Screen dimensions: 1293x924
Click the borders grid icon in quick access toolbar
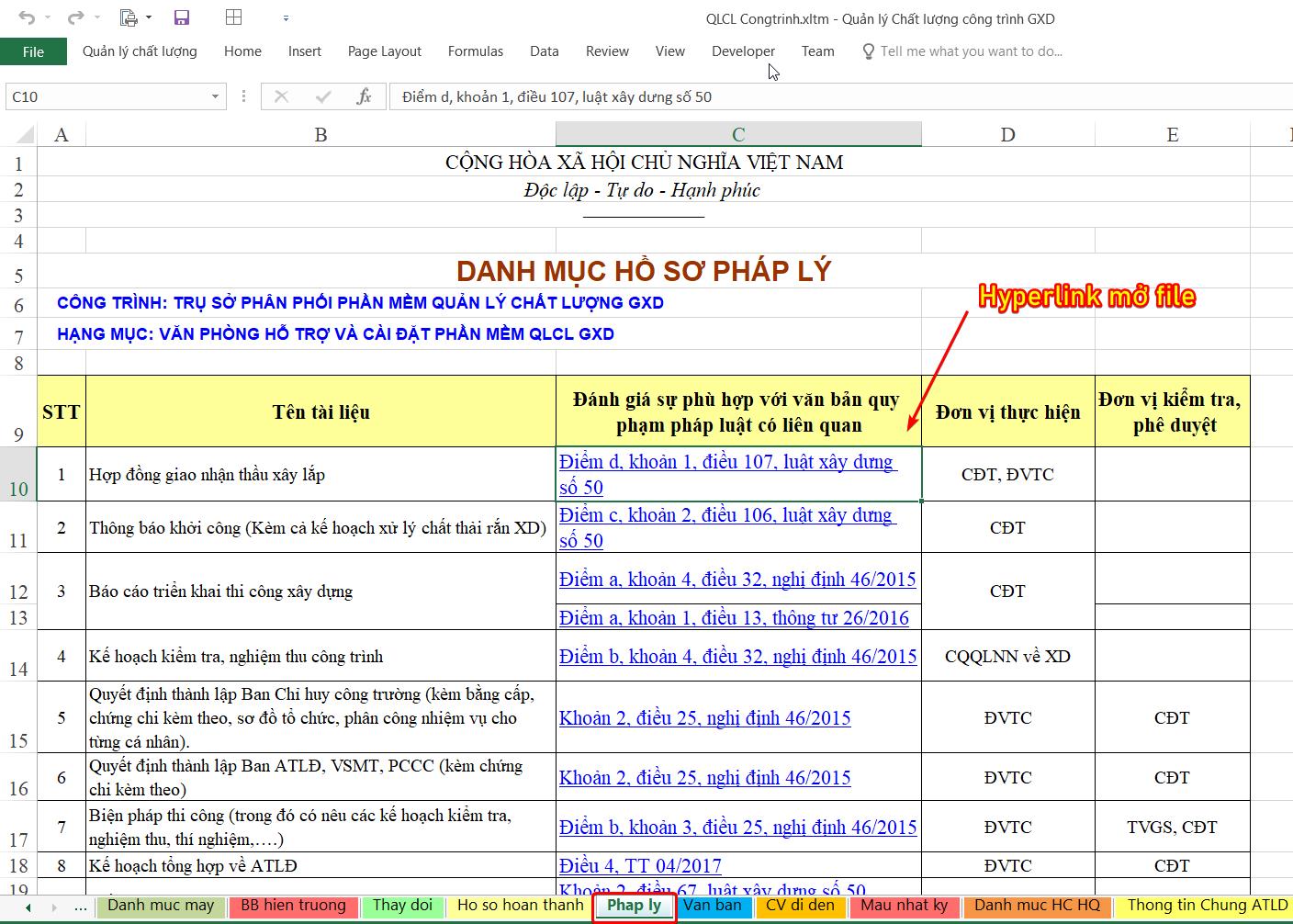[x=234, y=17]
